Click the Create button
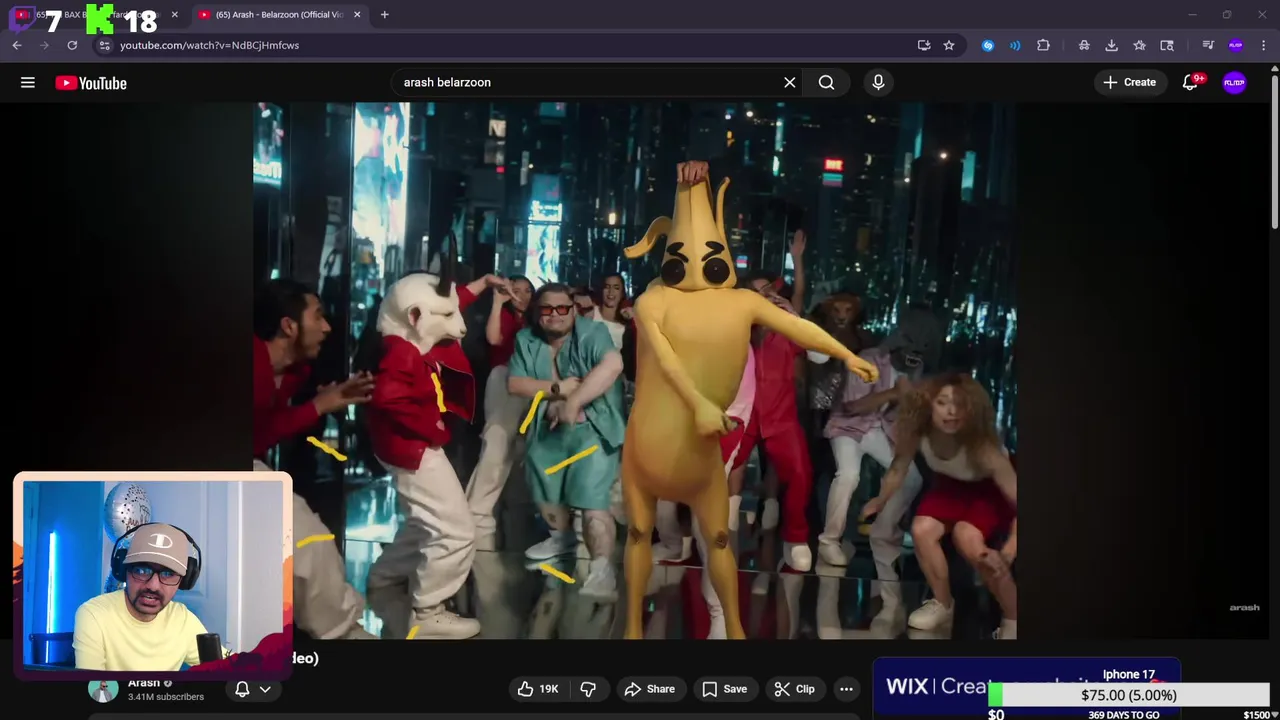Image resolution: width=1280 pixels, height=720 pixels. pos(1130,82)
